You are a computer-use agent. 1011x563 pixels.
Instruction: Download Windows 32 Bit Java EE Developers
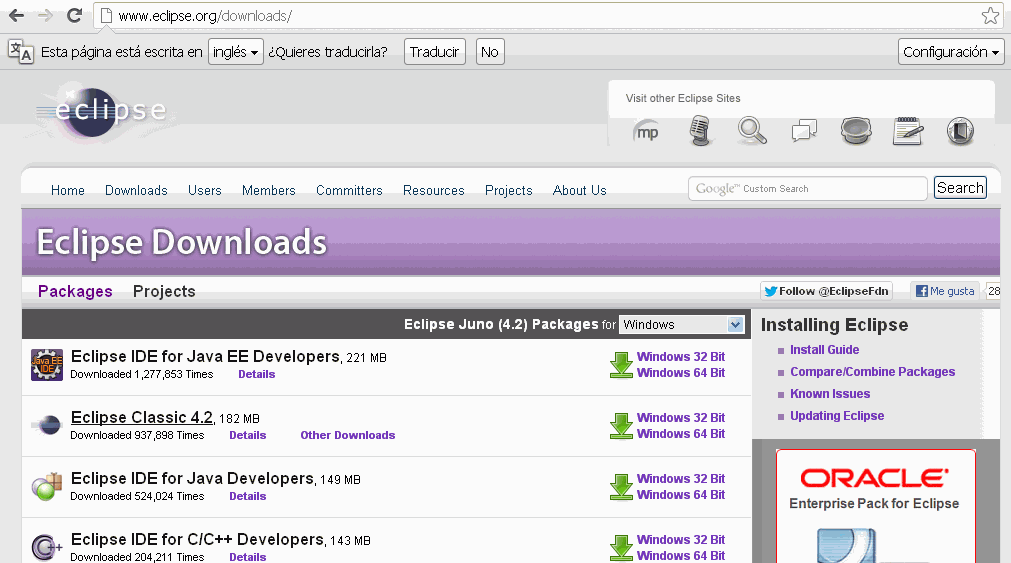tap(681, 357)
